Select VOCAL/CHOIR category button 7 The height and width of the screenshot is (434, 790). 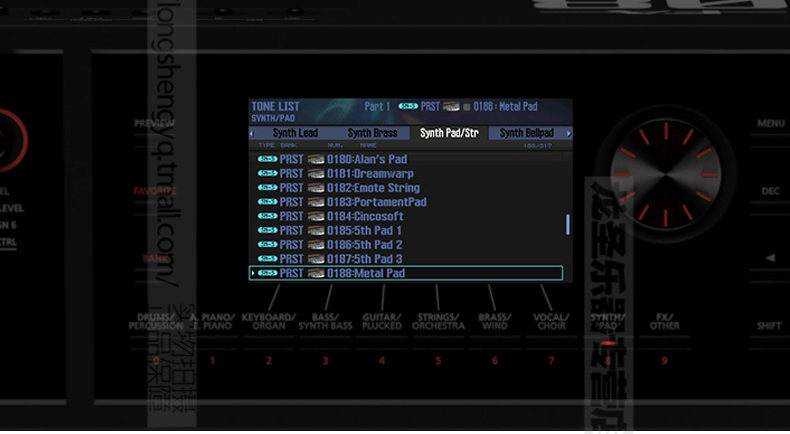point(551,338)
